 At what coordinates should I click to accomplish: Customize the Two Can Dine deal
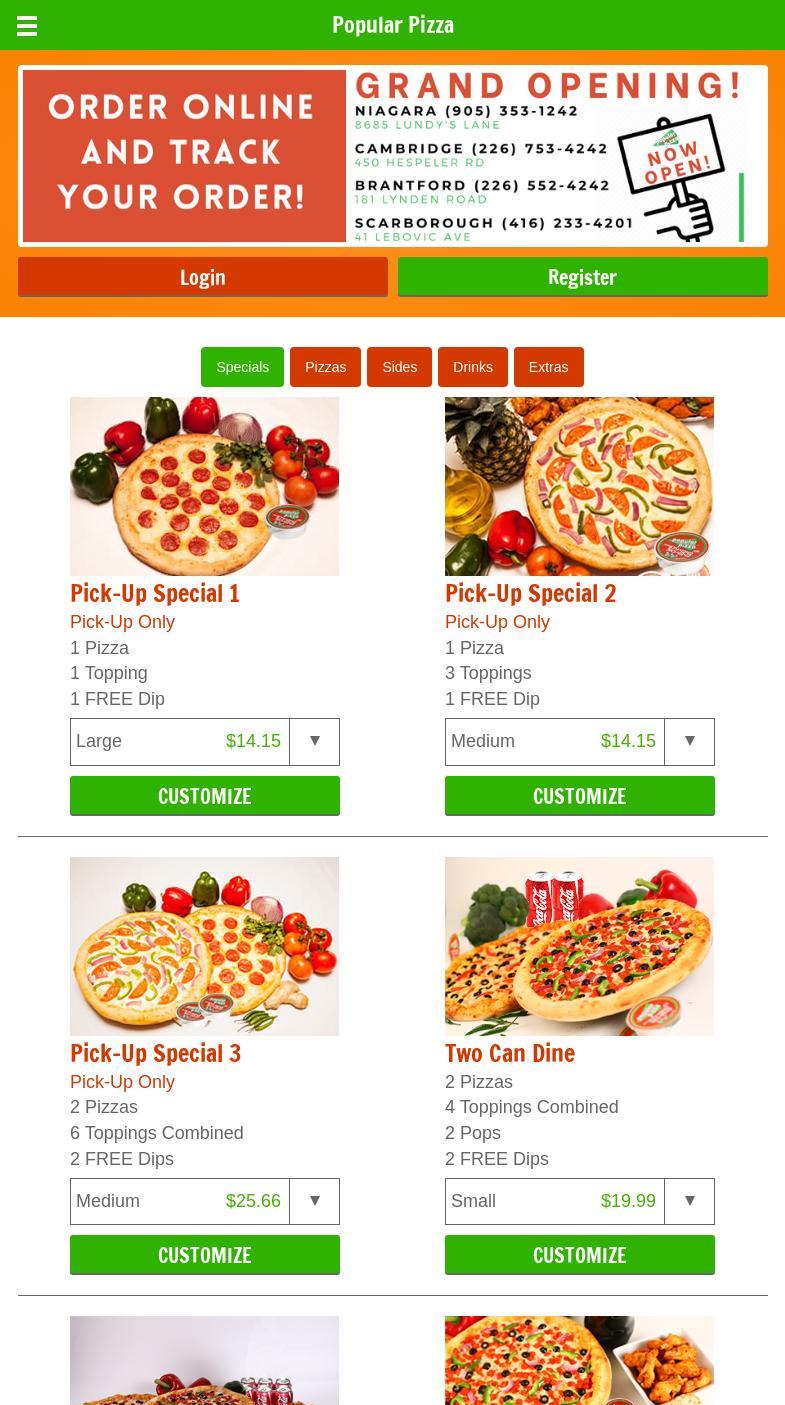click(x=580, y=1255)
